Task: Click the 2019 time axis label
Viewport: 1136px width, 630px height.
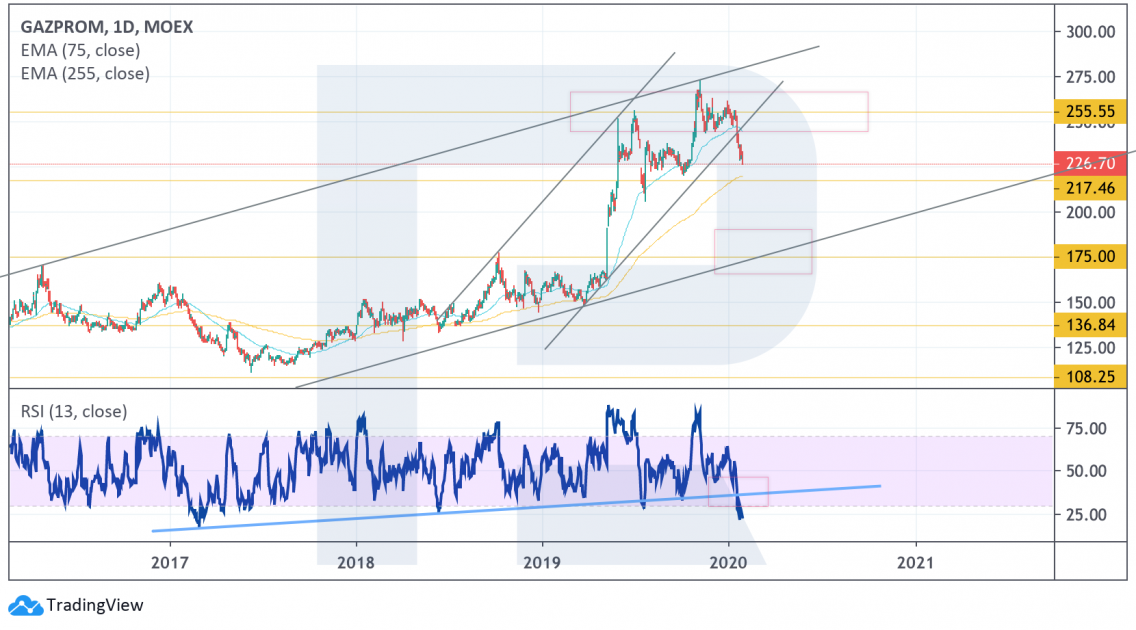Action: [x=542, y=563]
